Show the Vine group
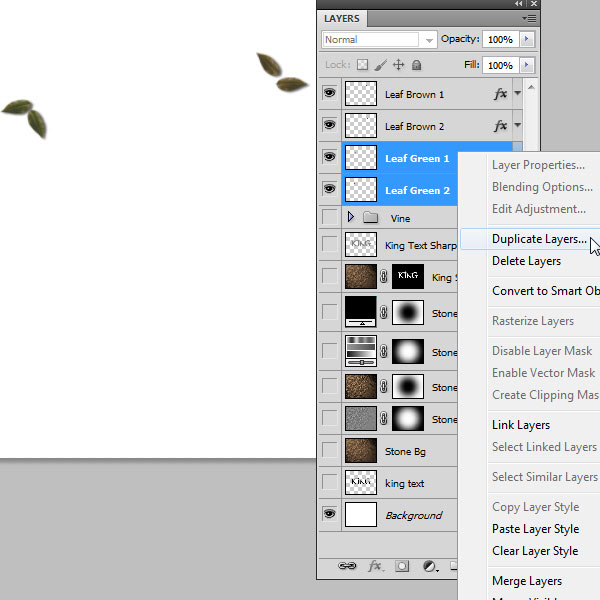The height and width of the screenshot is (600, 600). (x=329, y=217)
